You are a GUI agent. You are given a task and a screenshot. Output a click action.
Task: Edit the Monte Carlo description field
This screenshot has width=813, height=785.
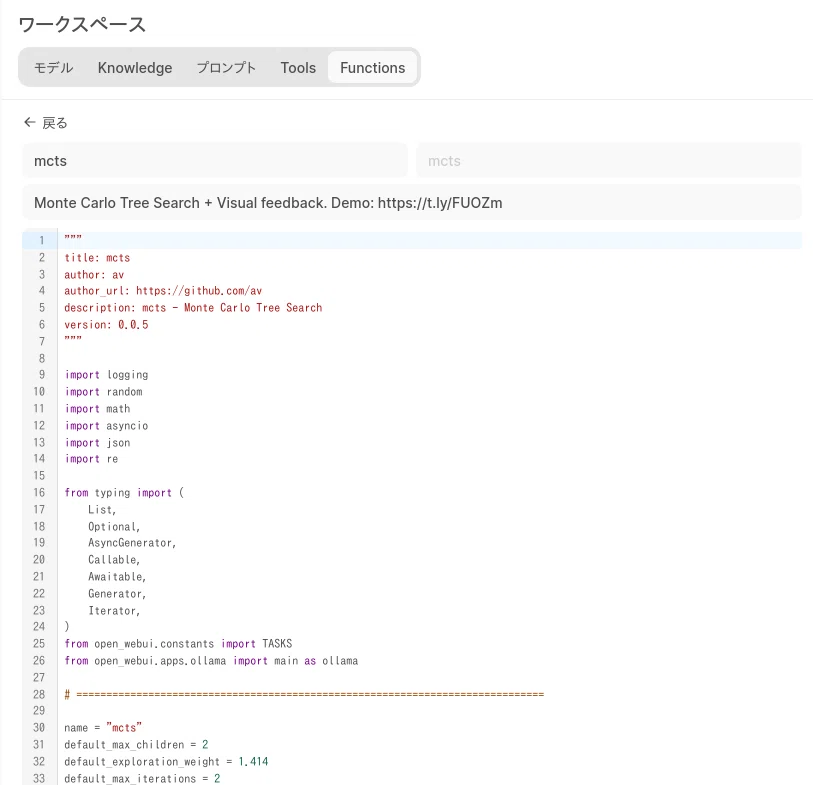(x=412, y=203)
